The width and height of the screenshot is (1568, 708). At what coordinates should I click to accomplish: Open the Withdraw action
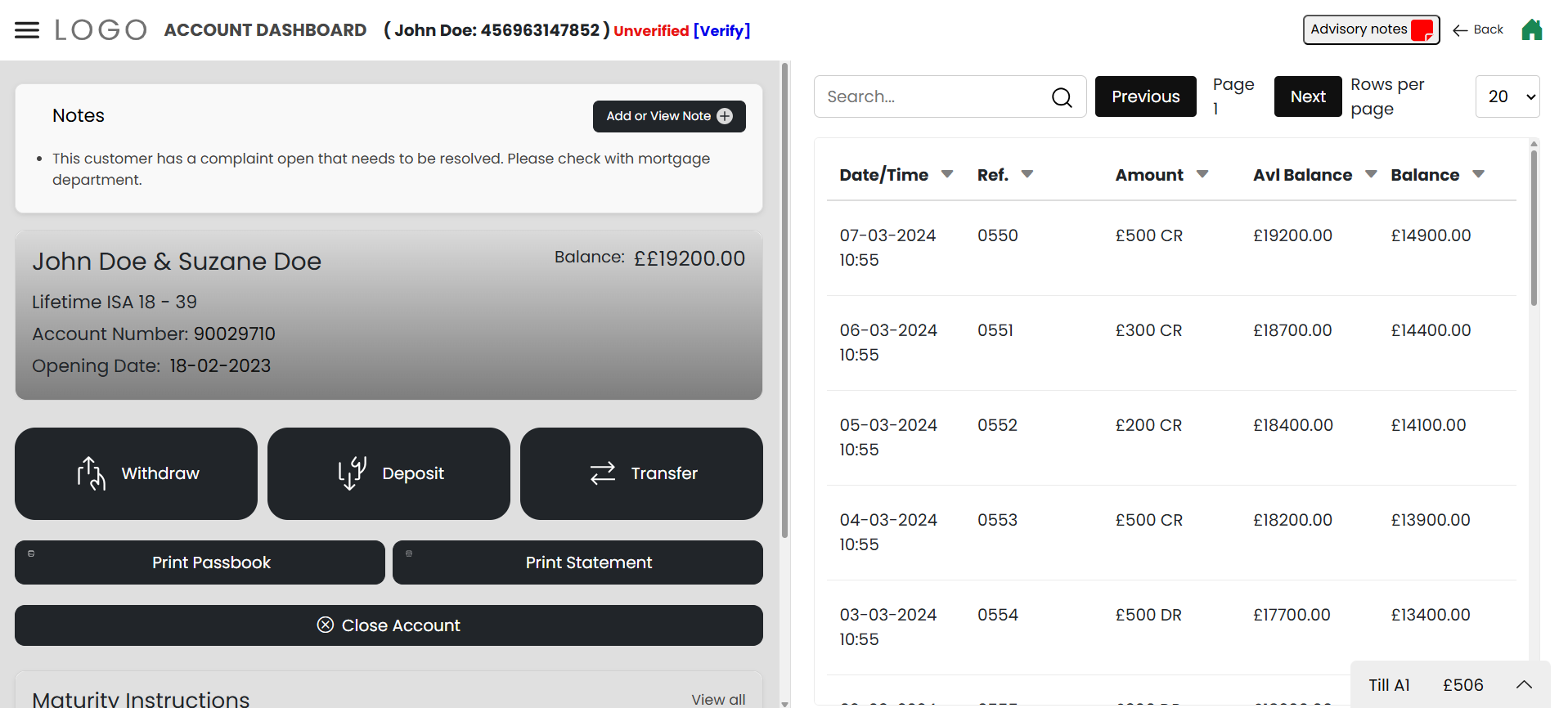click(136, 473)
